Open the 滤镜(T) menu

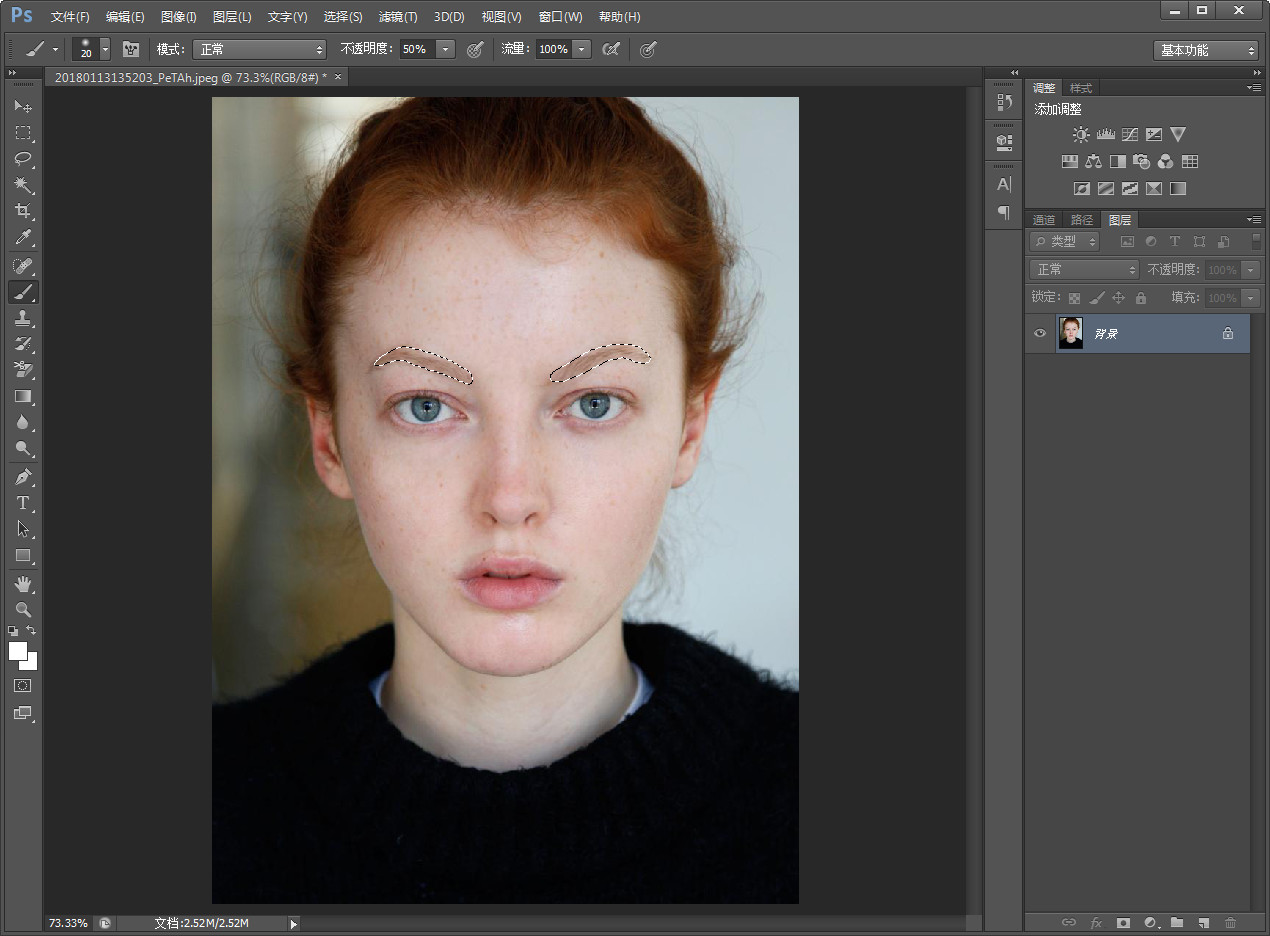pyautogui.click(x=398, y=17)
